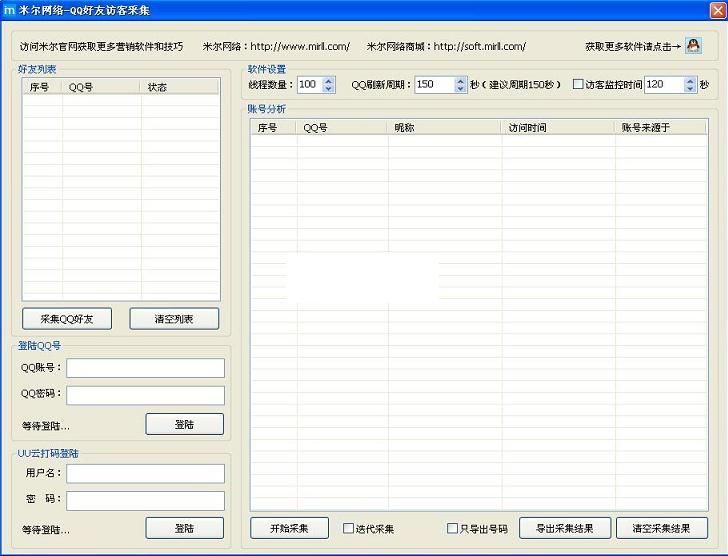Click the 用户名 text field

145,473
